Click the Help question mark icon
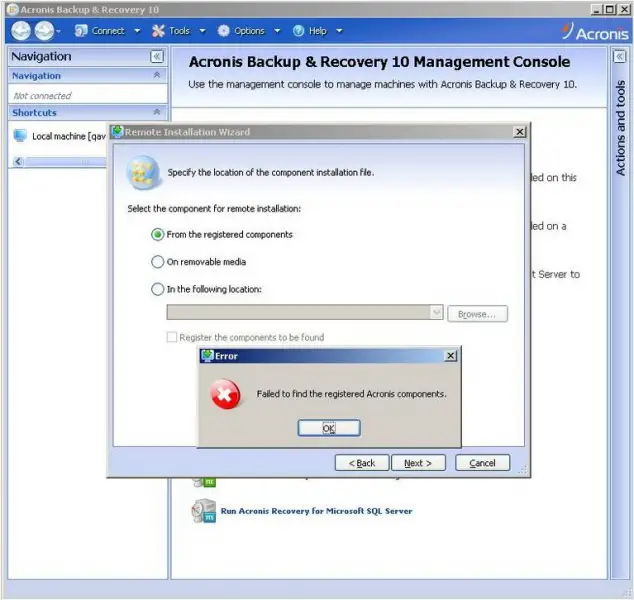The height and width of the screenshot is (600, 634). [298, 31]
